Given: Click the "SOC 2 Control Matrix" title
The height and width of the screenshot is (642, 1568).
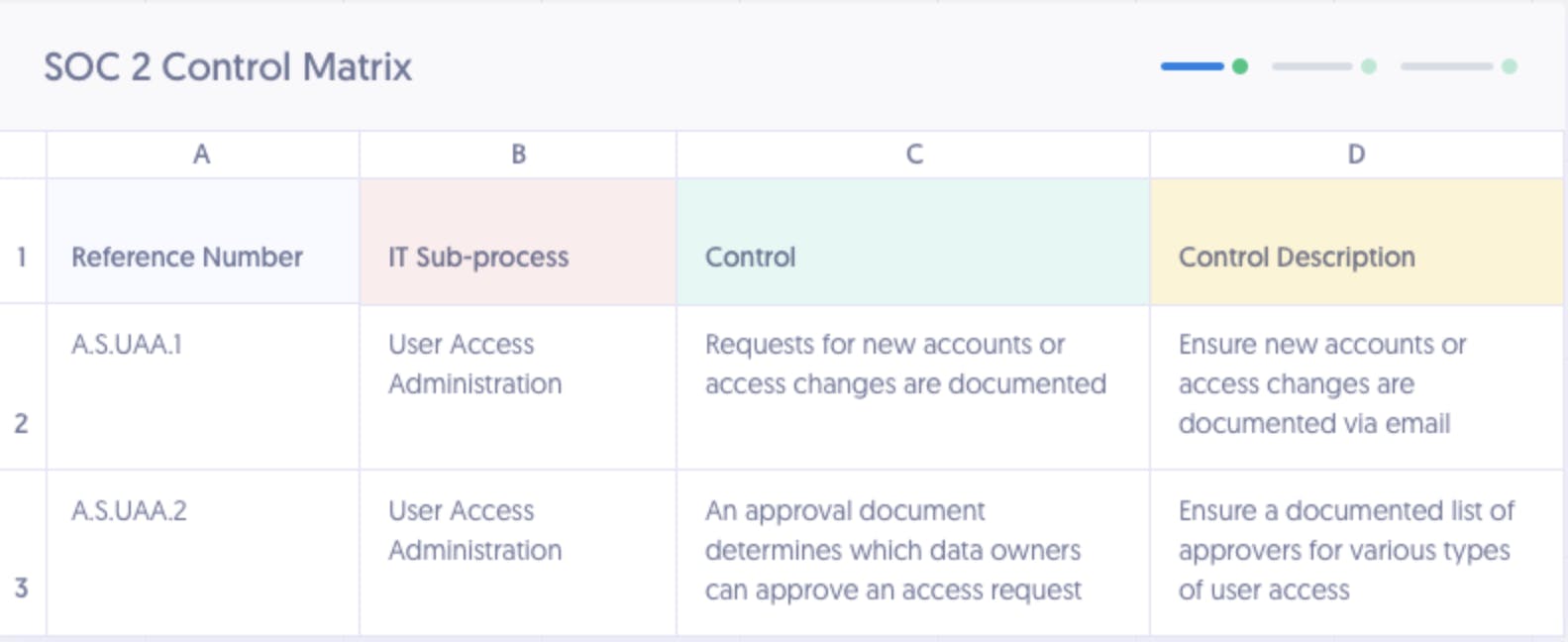Looking at the screenshot, I should tap(228, 67).
